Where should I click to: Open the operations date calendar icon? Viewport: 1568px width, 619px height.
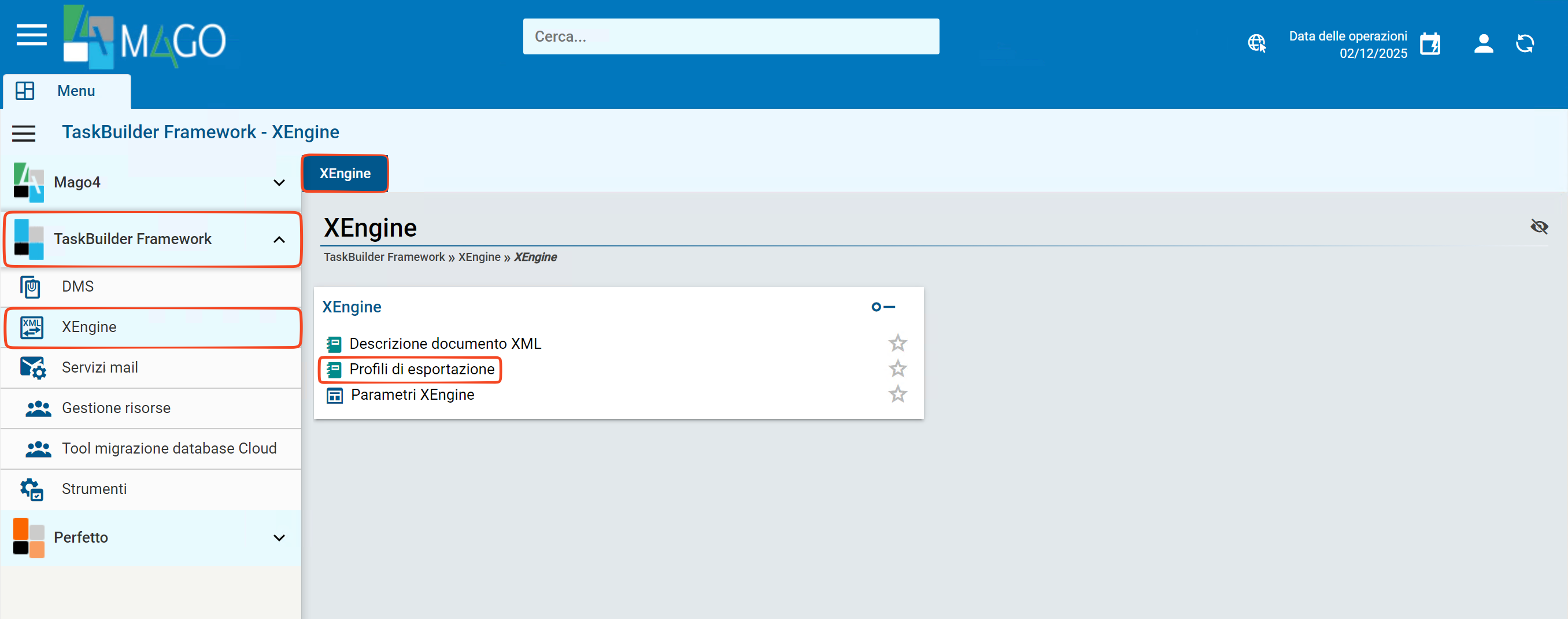point(1430,44)
